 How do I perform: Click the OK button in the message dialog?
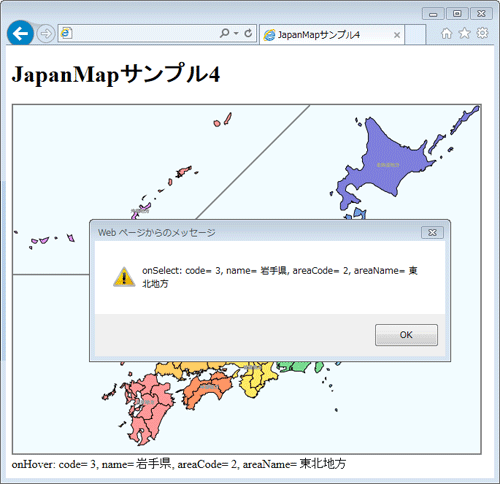[x=406, y=335]
